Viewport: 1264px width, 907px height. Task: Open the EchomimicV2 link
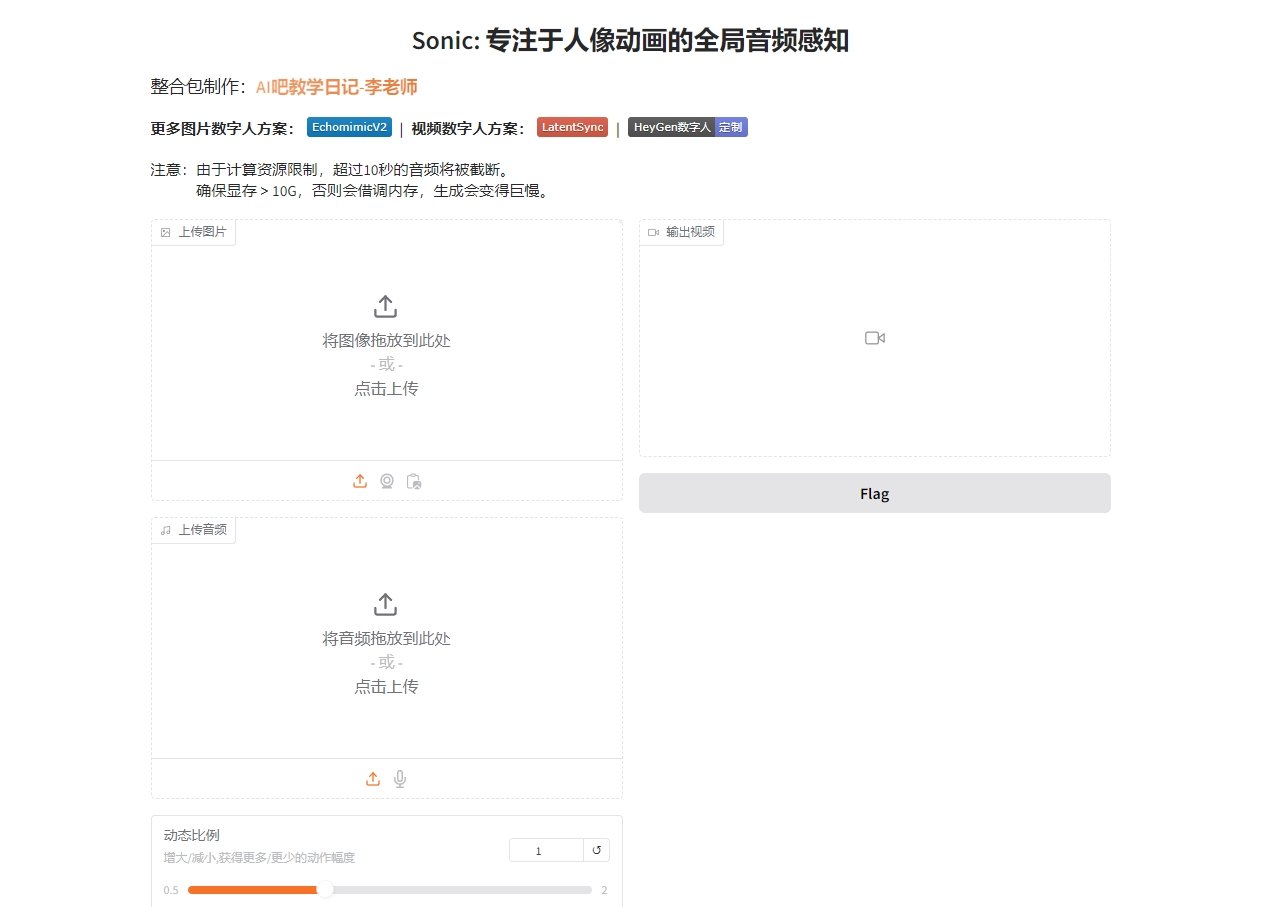point(348,127)
